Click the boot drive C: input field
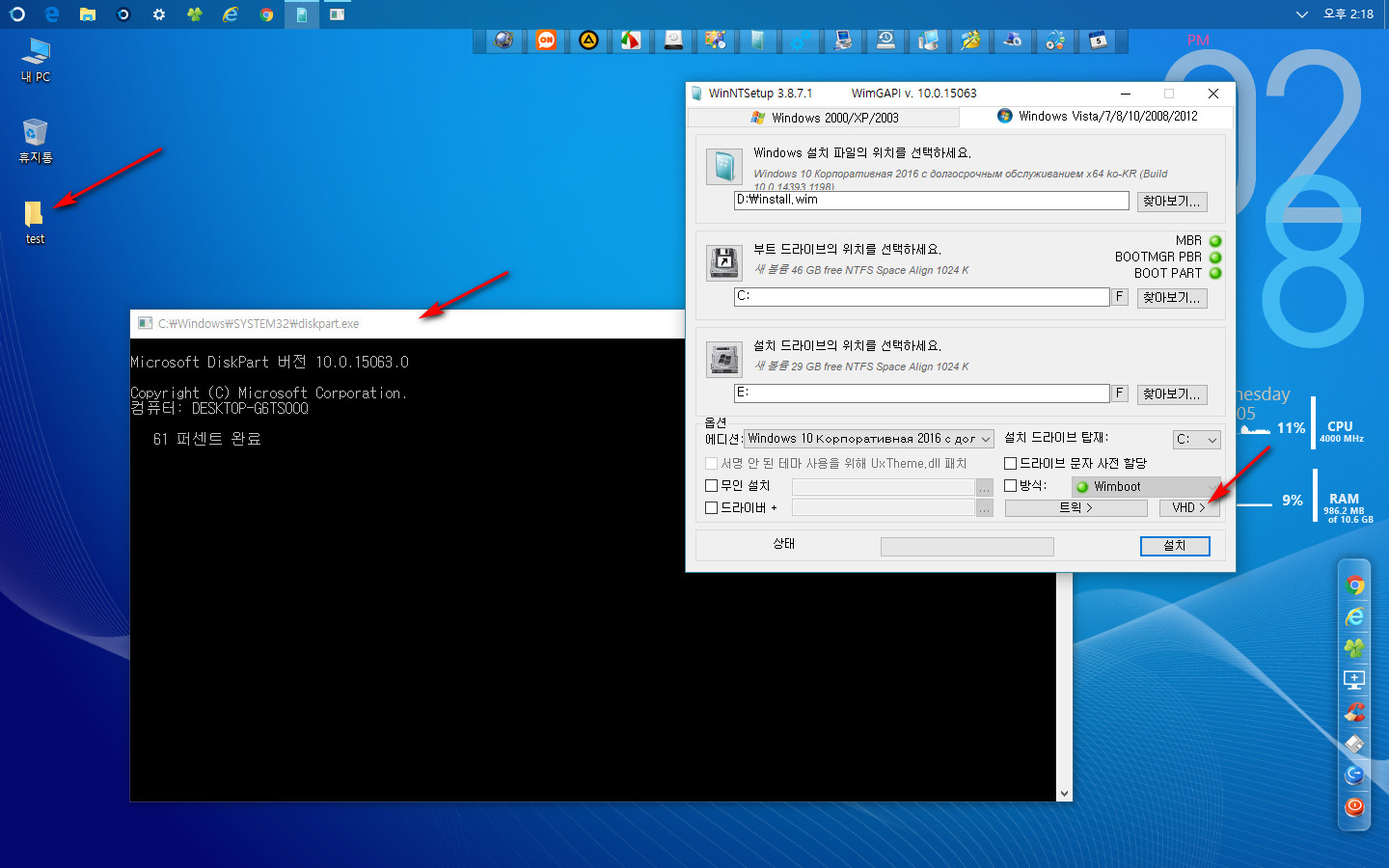The height and width of the screenshot is (868, 1389). 921,296
